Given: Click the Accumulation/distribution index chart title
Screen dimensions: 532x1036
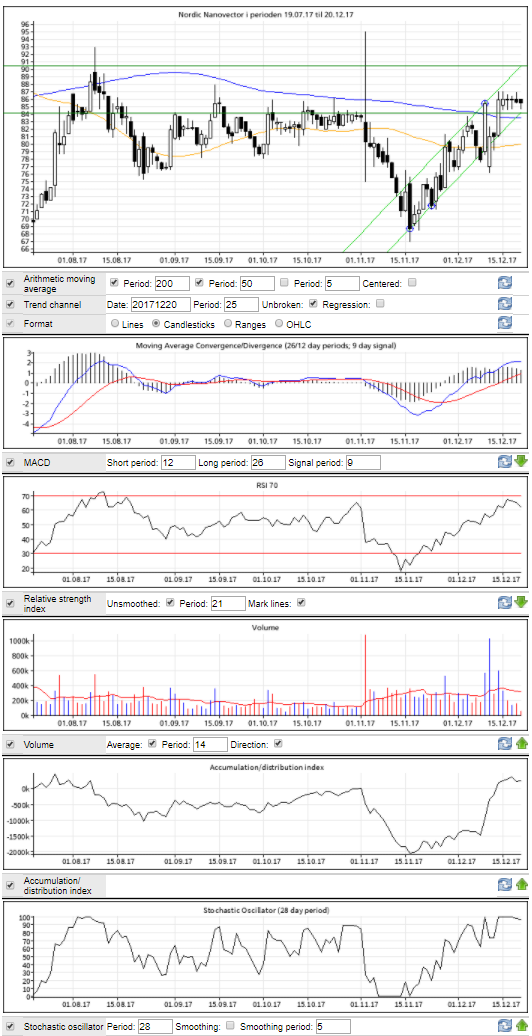Looking at the screenshot, I should coord(266,767).
